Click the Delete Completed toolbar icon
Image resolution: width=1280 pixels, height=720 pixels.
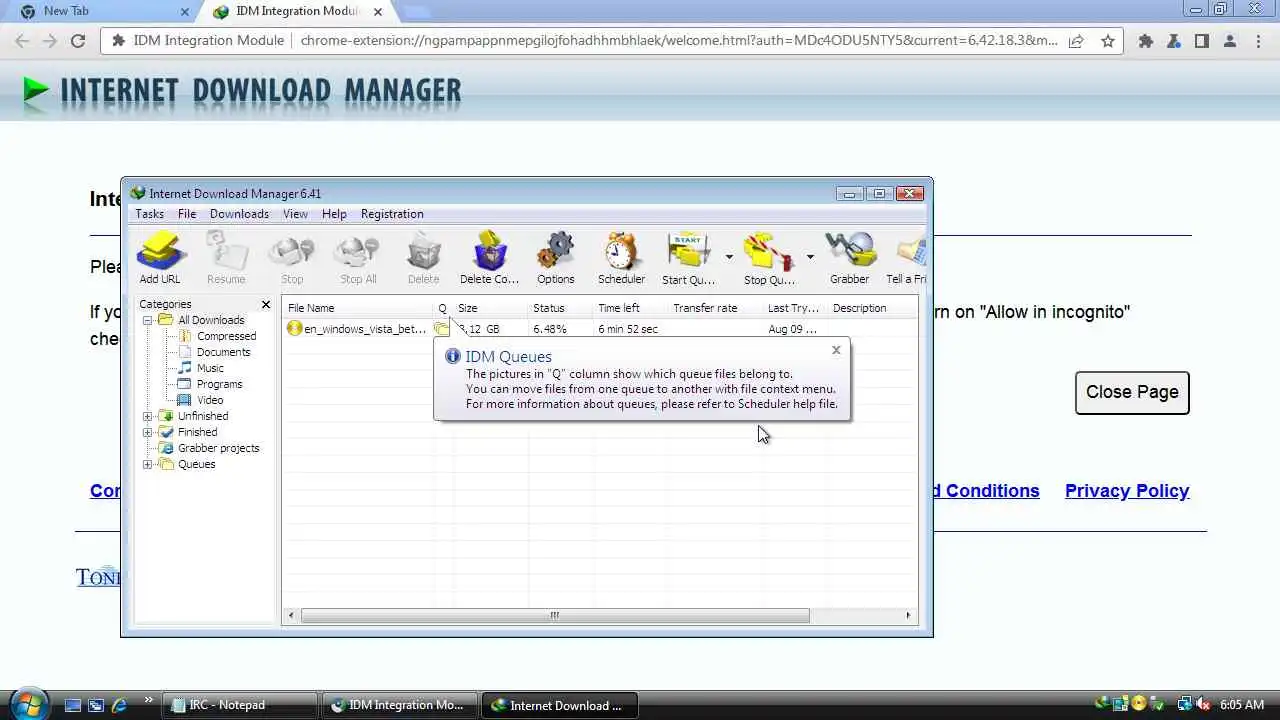(x=489, y=258)
